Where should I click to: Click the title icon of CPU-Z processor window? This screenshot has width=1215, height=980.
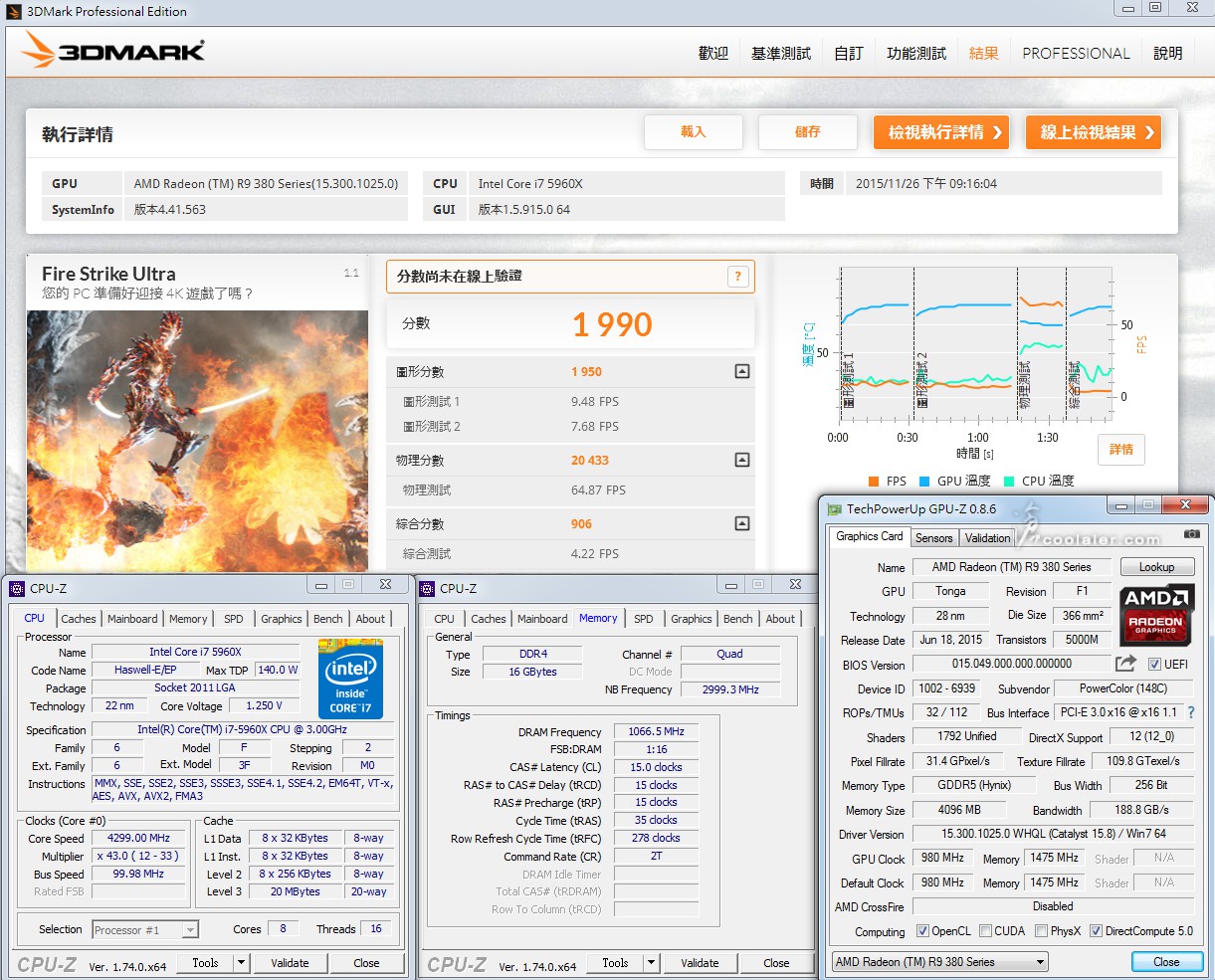click(17, 588)
